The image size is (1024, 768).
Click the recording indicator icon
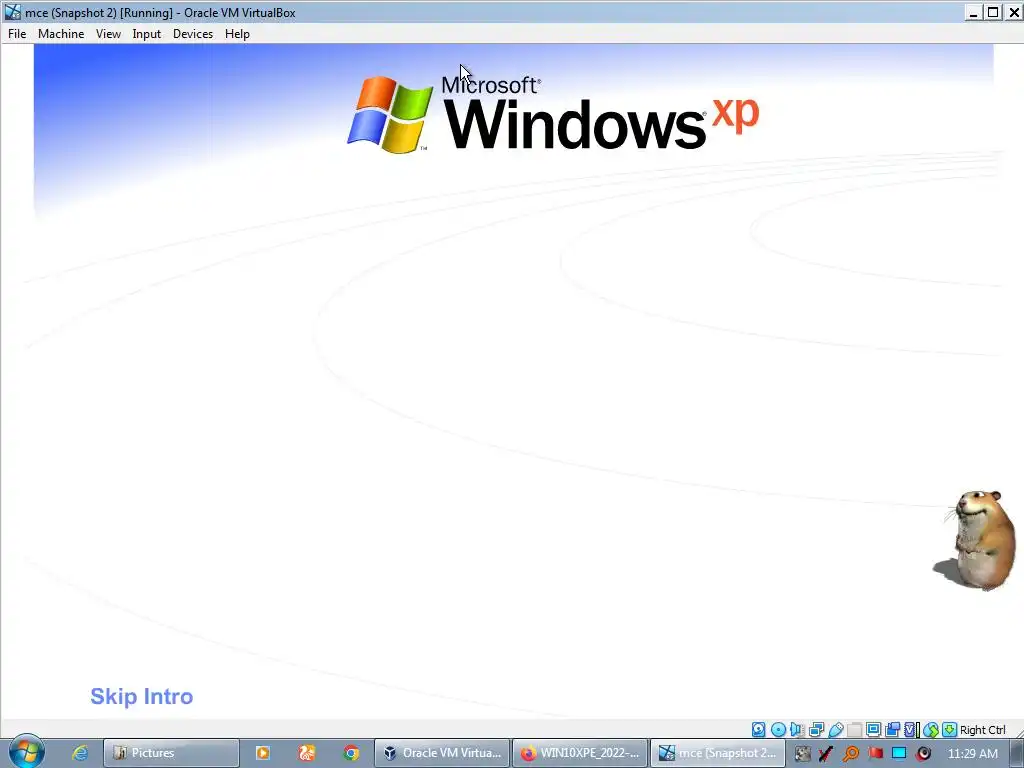[892, 729]
